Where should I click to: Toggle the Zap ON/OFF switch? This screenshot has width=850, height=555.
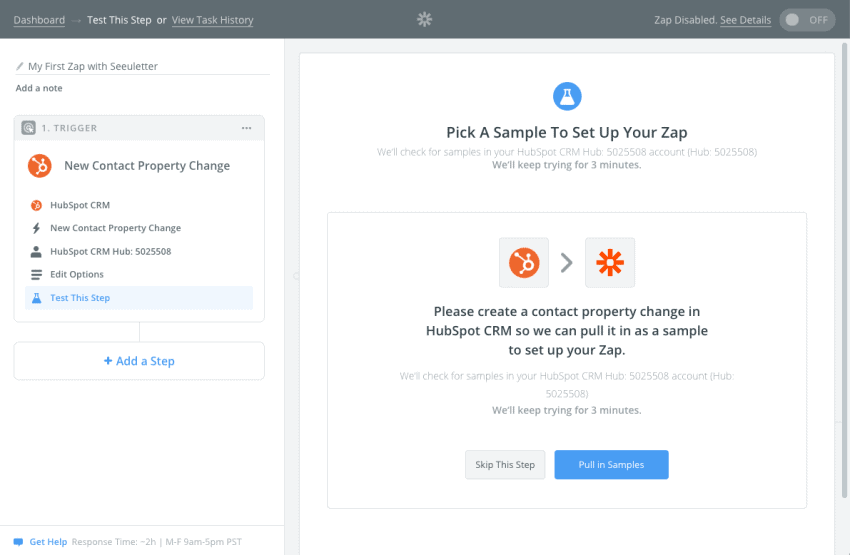coord(807,20)
